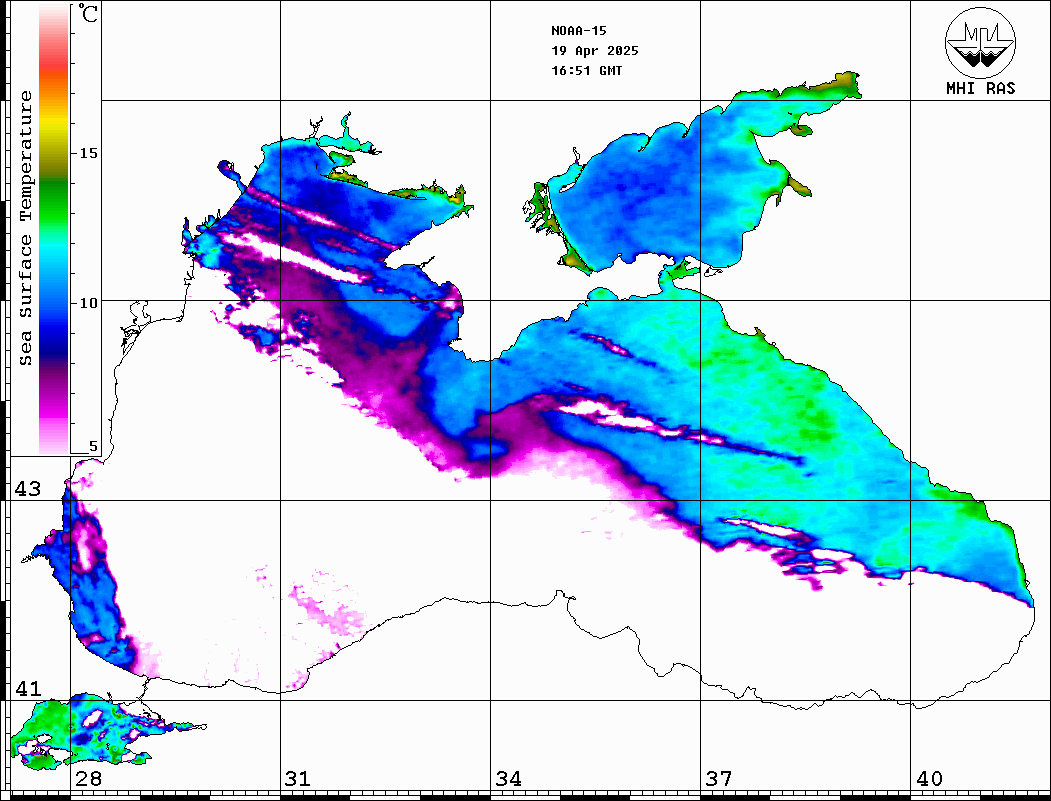Select the time text 16:51 GMT
Image resolution: width=1051 pixels, height=801 pixels.
(586, 71)
